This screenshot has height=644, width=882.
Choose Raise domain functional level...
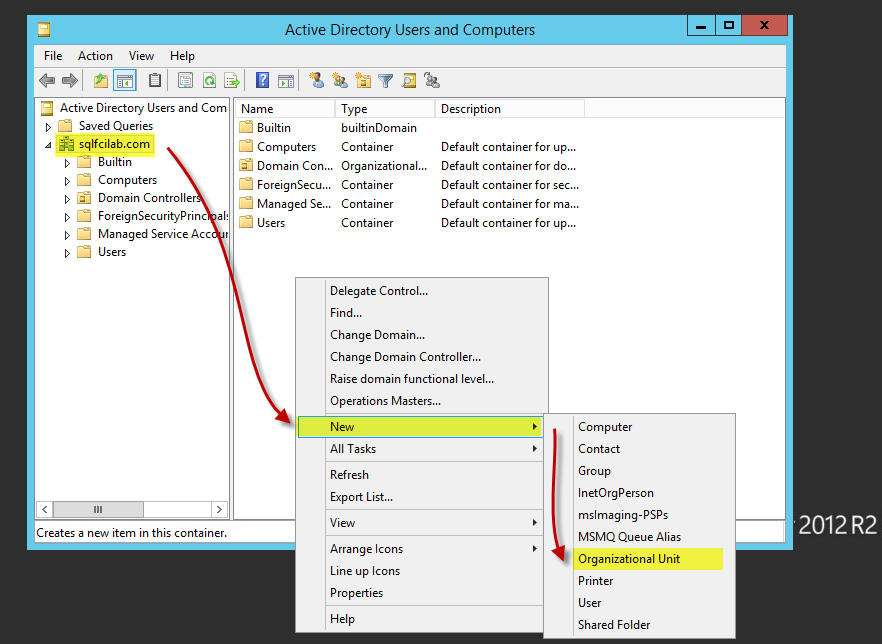pyautogui.click(x=420, y=379)
